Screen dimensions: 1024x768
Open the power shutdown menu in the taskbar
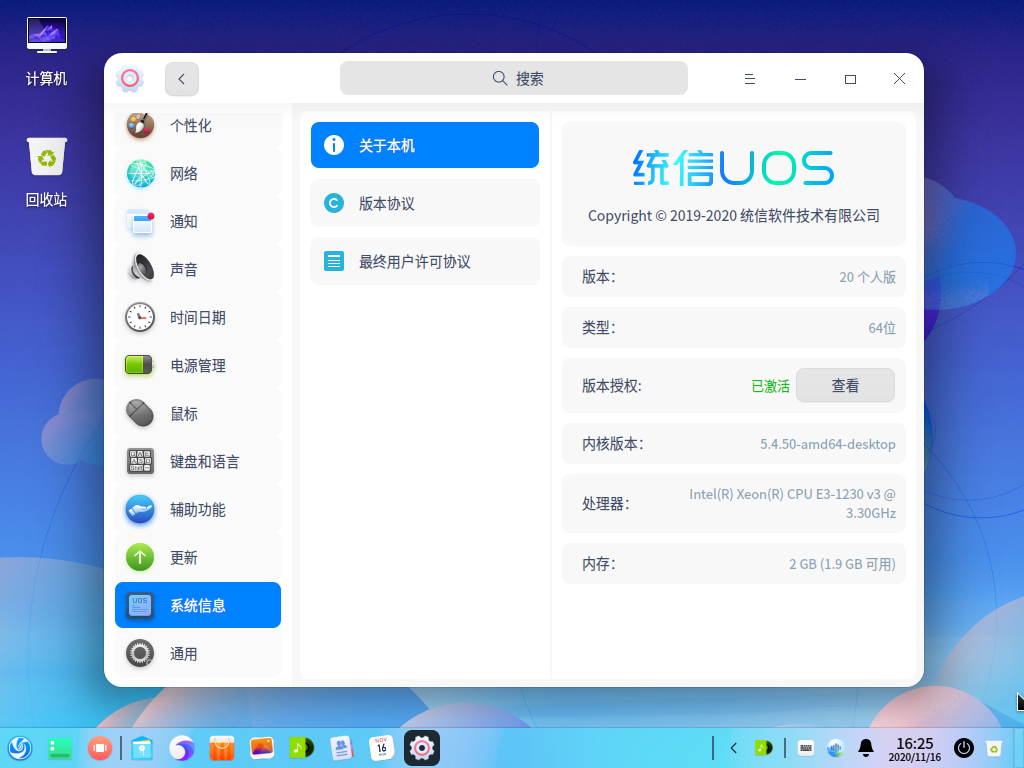coord(964,748)
